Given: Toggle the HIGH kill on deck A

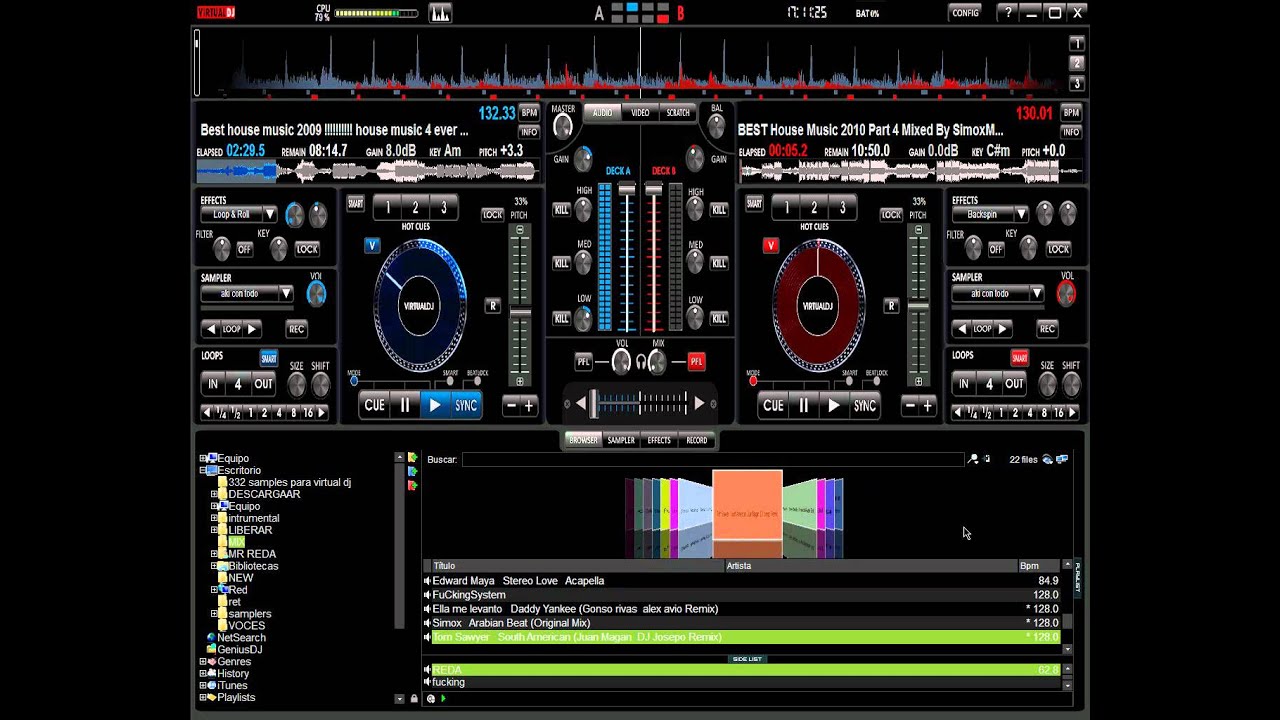Looking at the screenshot, I should pos(561,210).
